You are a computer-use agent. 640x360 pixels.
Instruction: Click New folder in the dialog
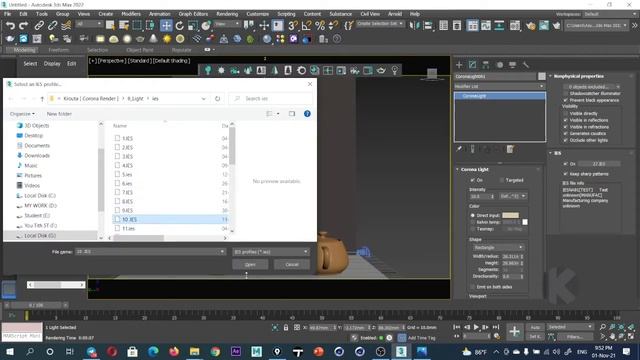tap(59, 114)
